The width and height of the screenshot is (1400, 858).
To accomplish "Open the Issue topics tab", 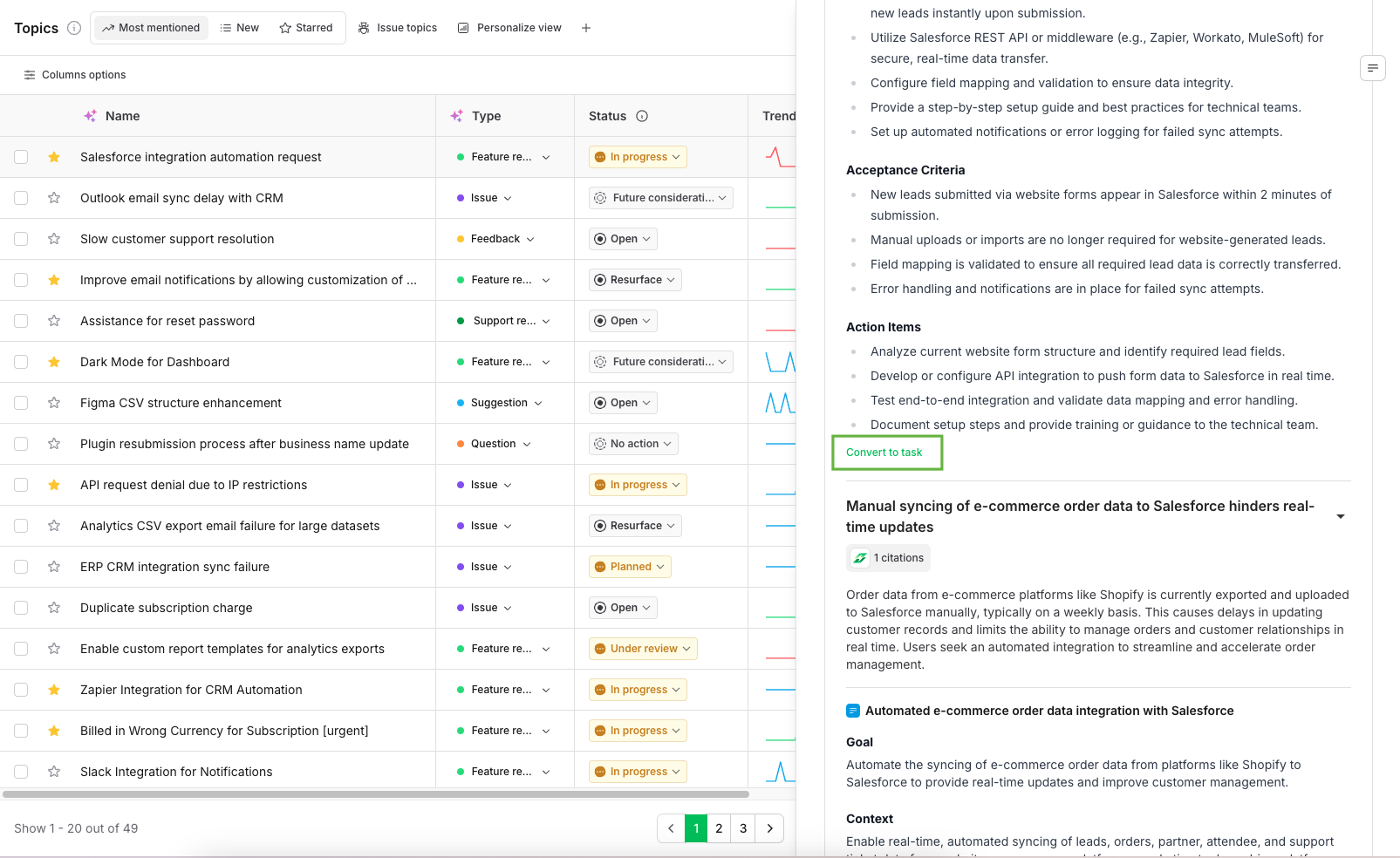I will pyautogui.click(x=398, y=28).
